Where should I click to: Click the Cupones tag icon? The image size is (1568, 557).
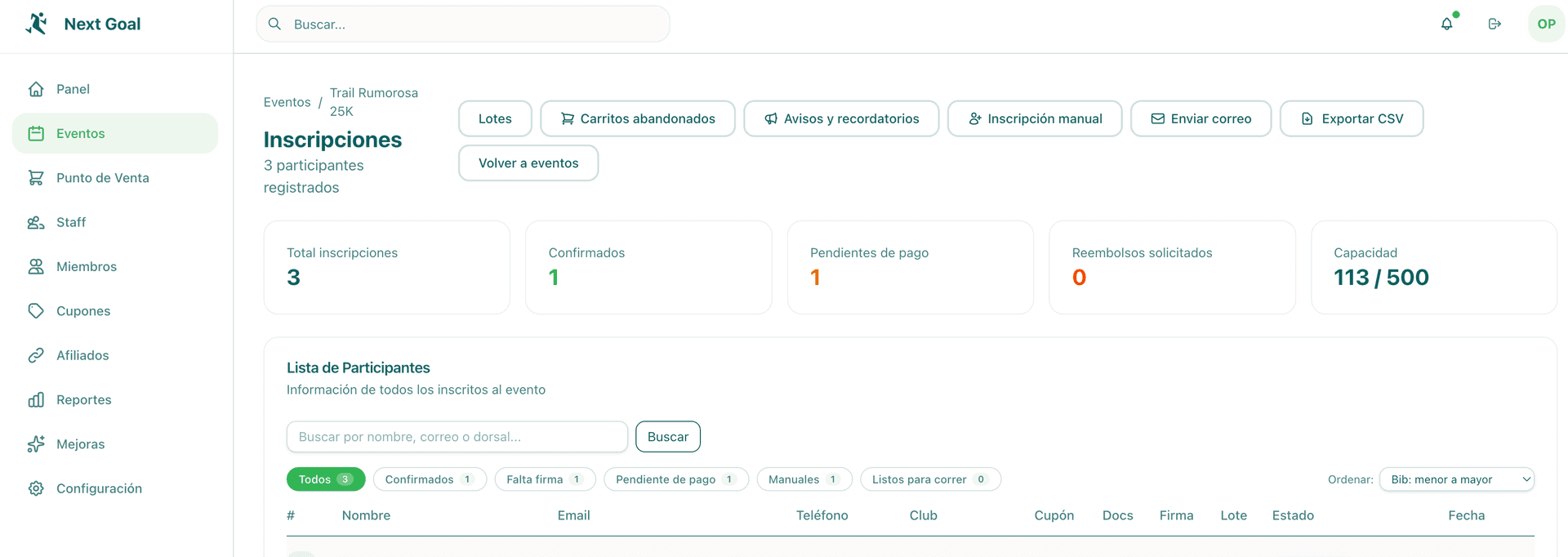pos(36,310)
